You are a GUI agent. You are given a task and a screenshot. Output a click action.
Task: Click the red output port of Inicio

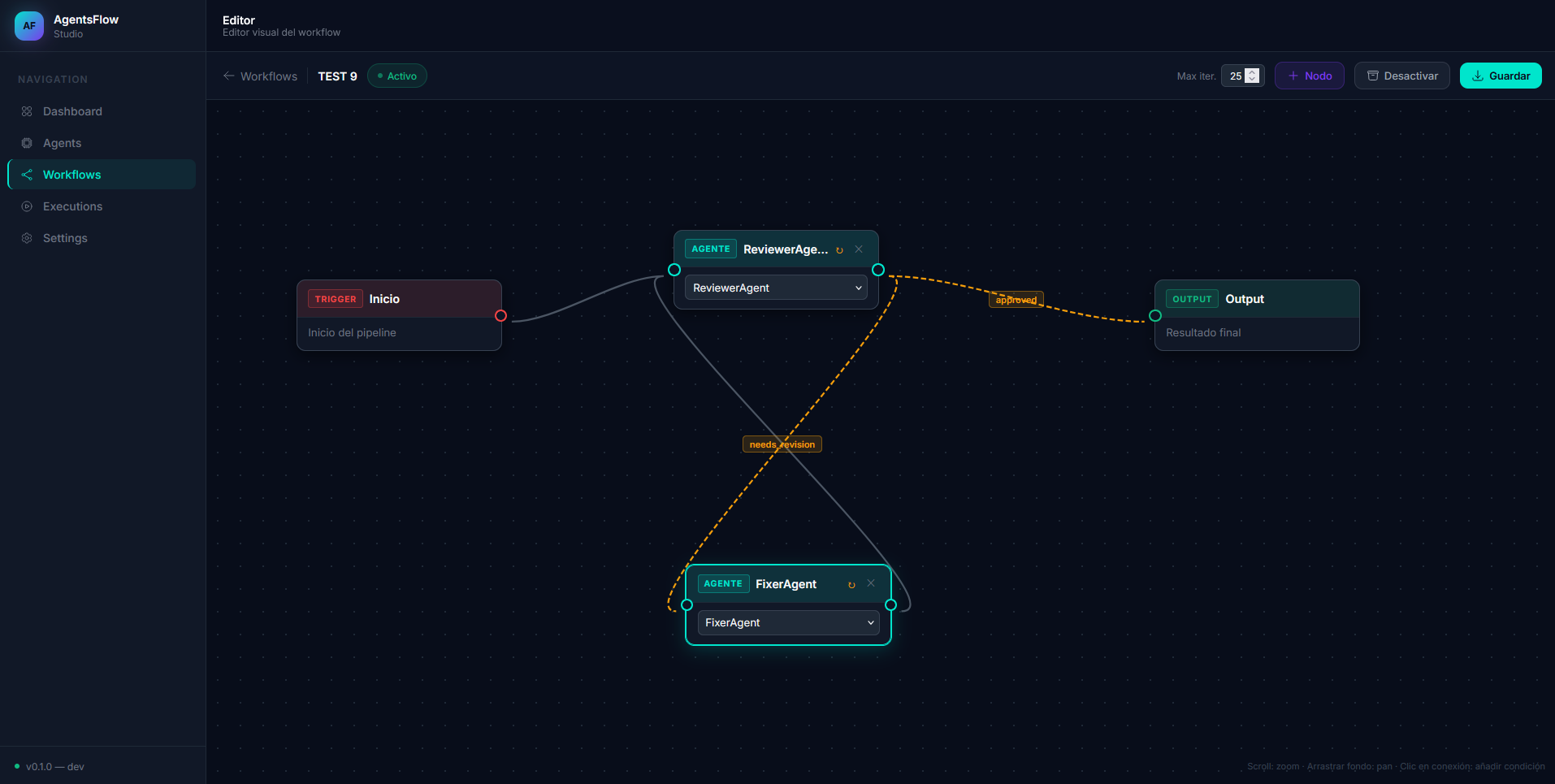pyautogui.click(x=500, y=315)
